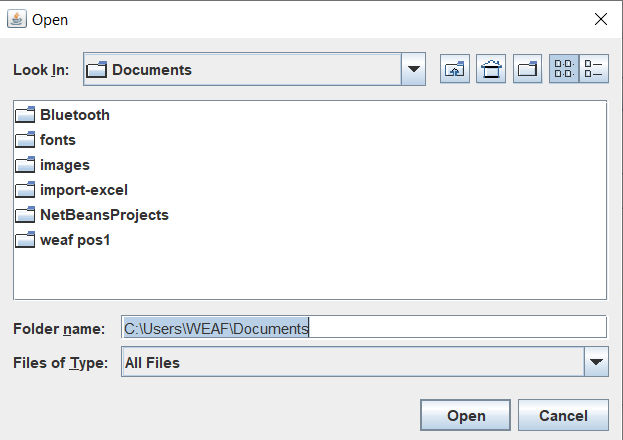Select the NetBeansProjects folder
The height and width of the screenshot is (440, 623).
104,215
